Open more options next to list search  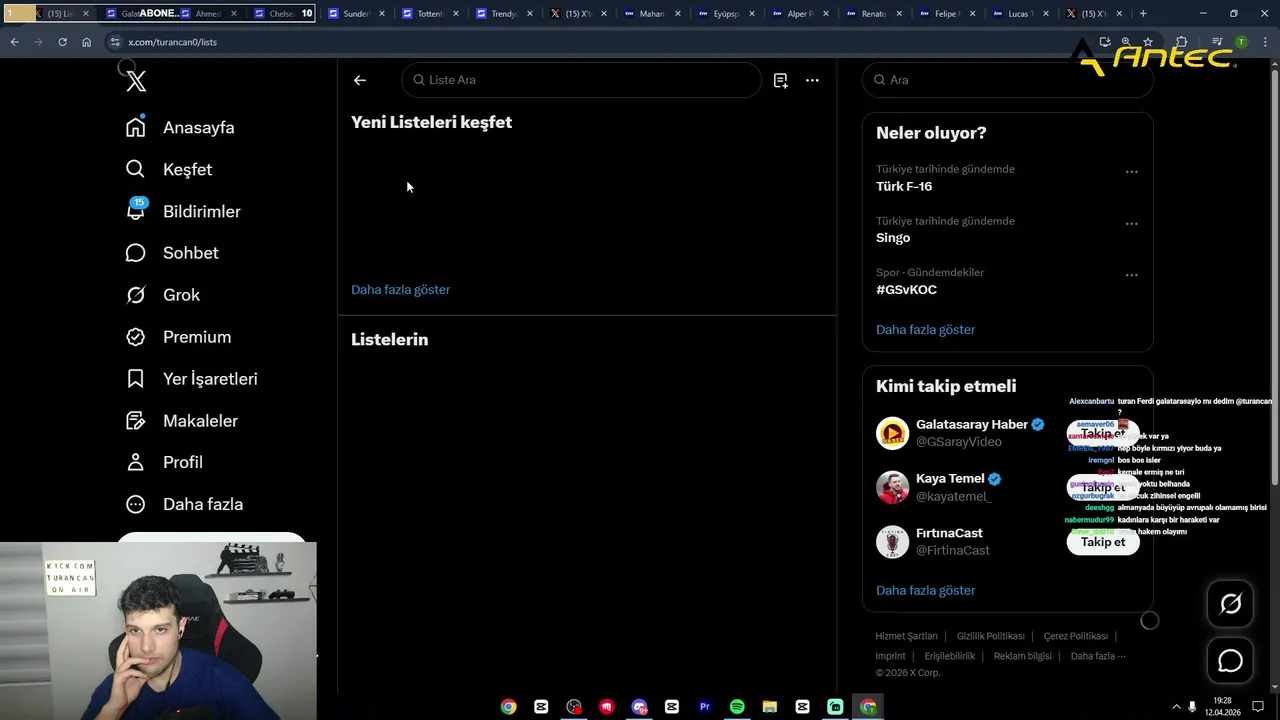pyautogui.click(x=812, y=80)
